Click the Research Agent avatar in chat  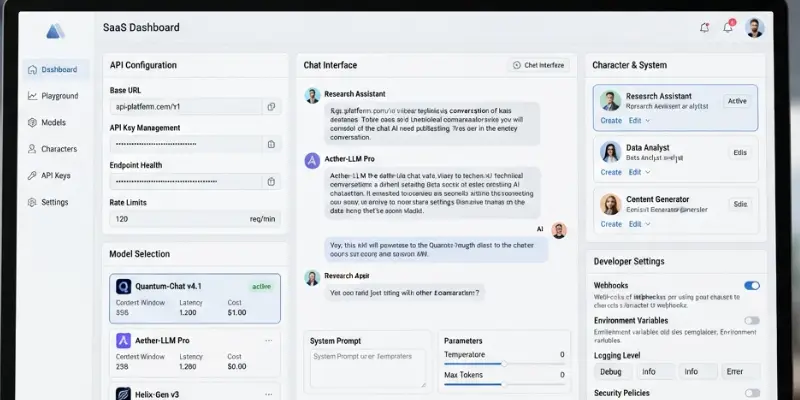(x=312, y=277)
